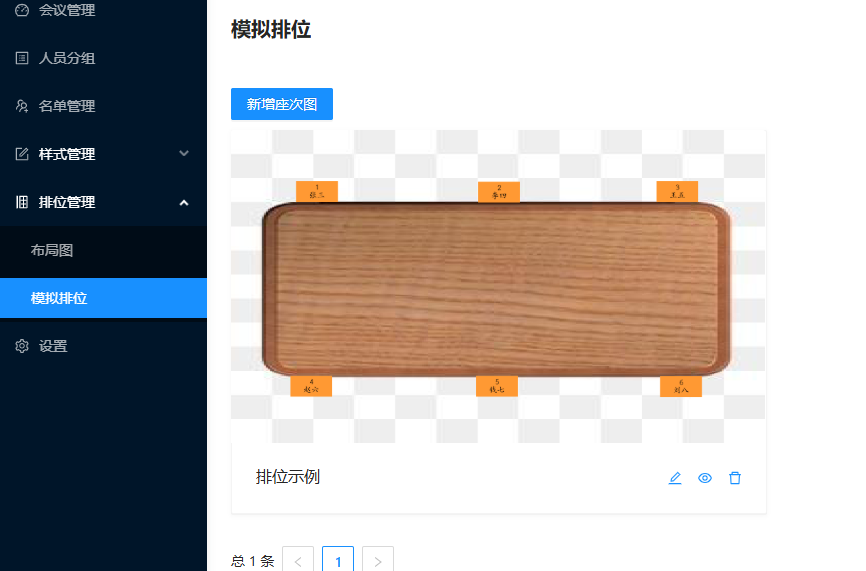Click the 会议管理 dashboard icon
Image resolution: width=866 pixels, height=571 pixels.
click(x=22, y=10)
